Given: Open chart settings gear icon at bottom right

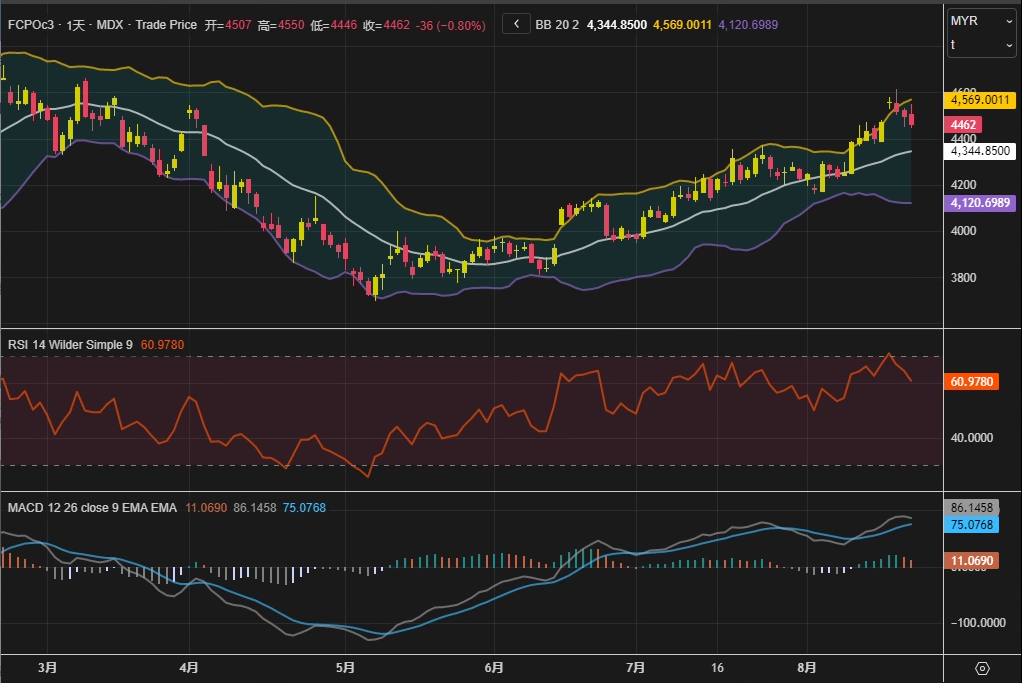Looking at the screenshot, I should pos(982,669).
